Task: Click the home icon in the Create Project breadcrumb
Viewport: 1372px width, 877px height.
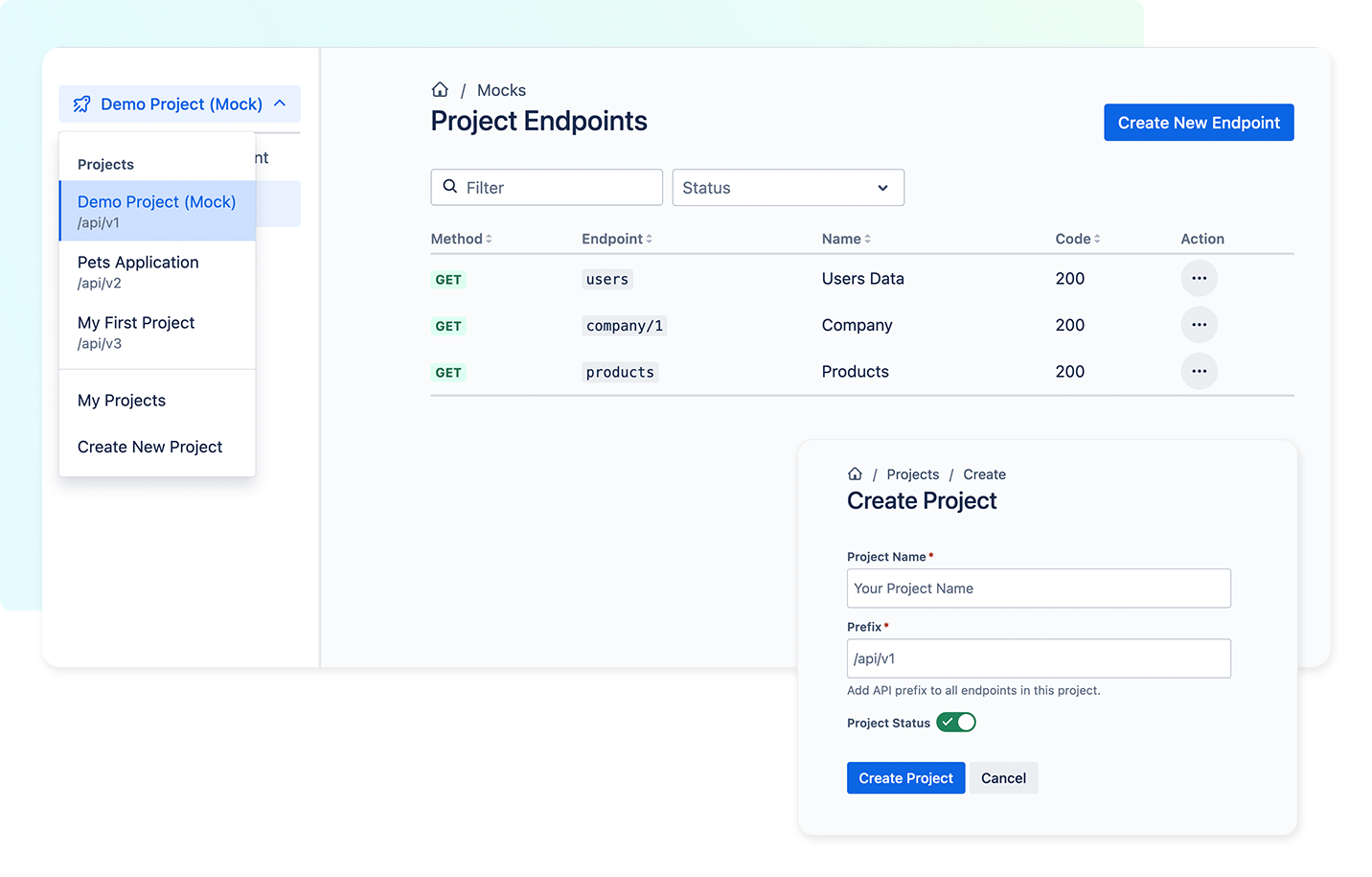Action: tap(855, 473)
